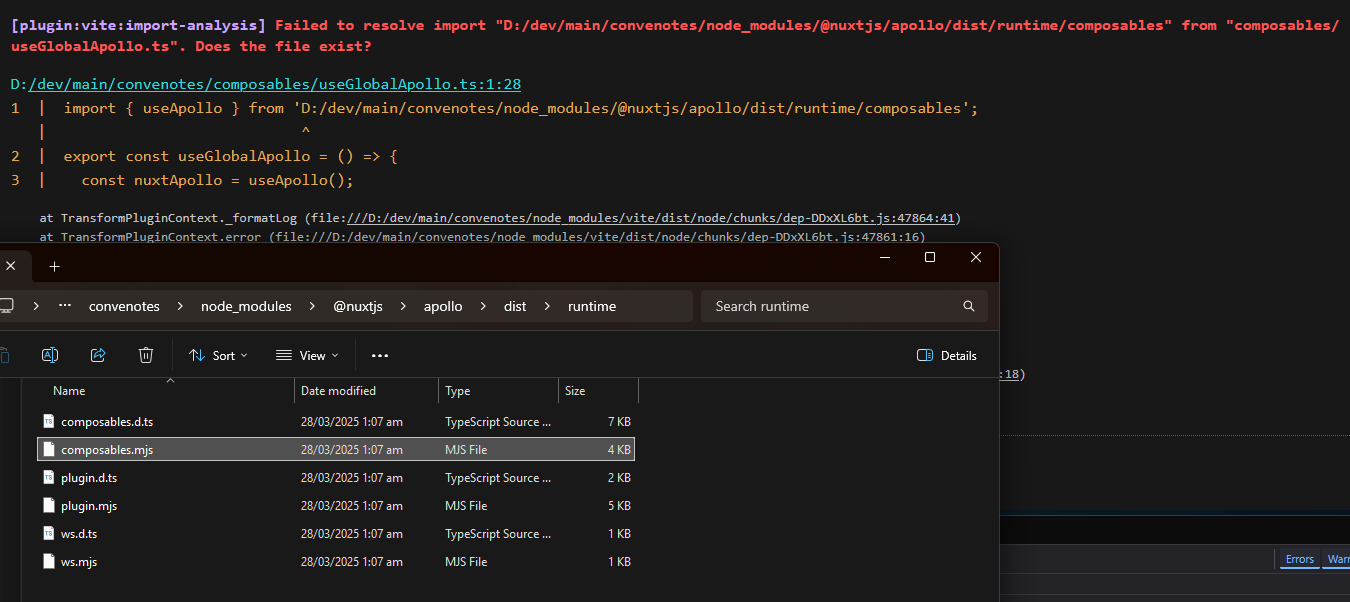Open useGlobalApollo.ts:1:28 file link in error overlay
Viewport: 1350px width, 602px height.
tap(275, 85)
